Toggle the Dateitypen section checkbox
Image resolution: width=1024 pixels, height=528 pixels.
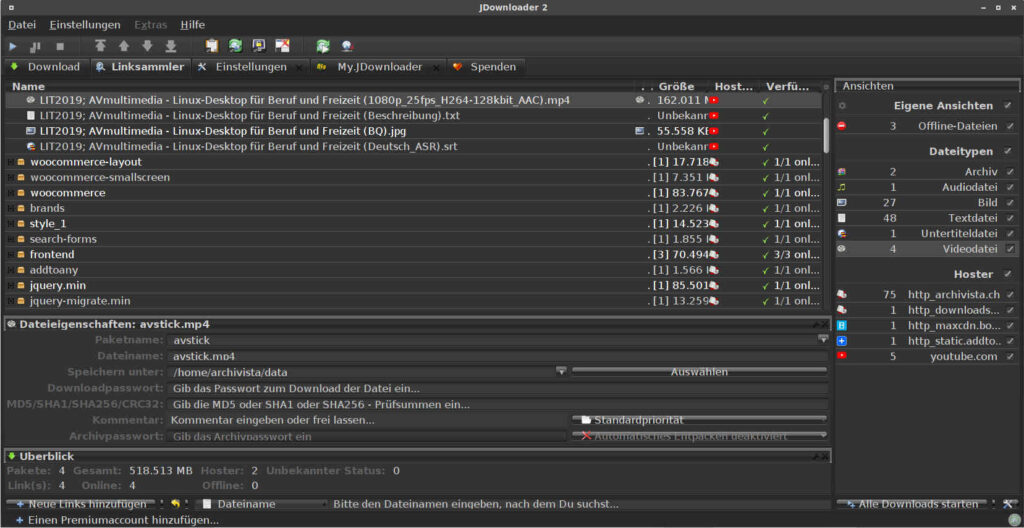pos(1008,151)
